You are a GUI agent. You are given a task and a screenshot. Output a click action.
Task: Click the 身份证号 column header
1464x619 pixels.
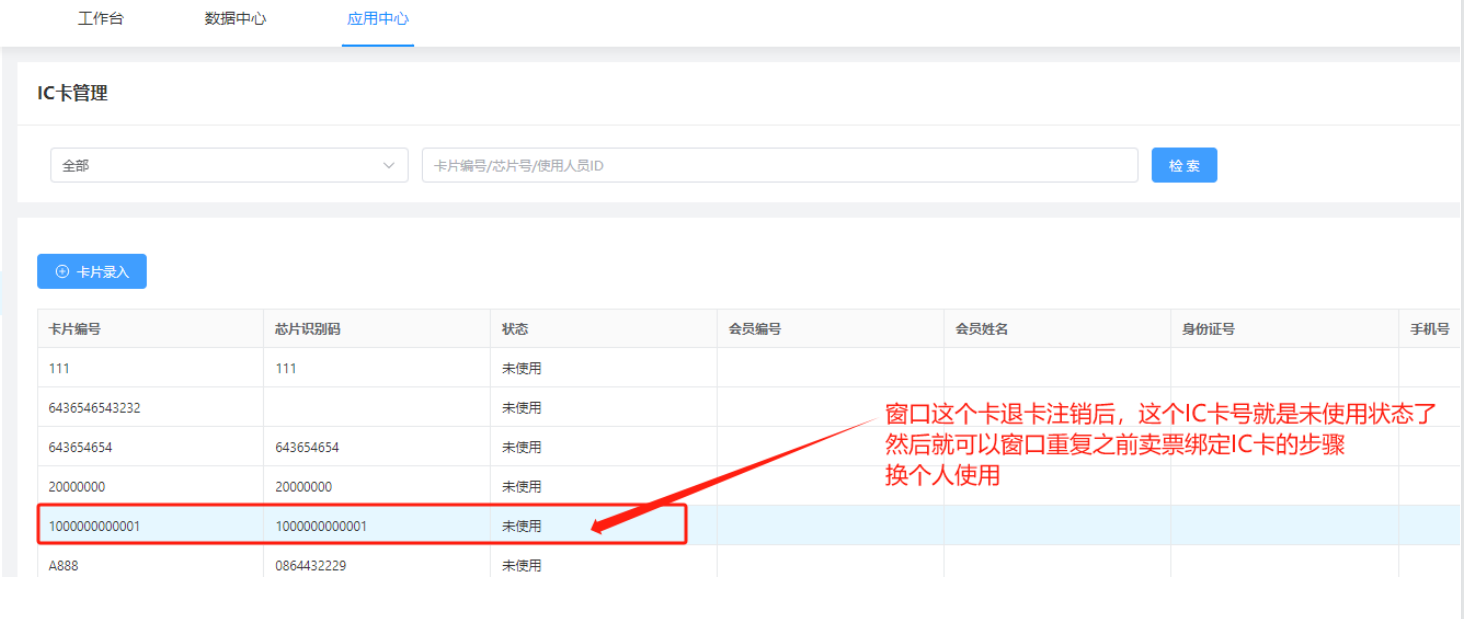click(1208, 329)
